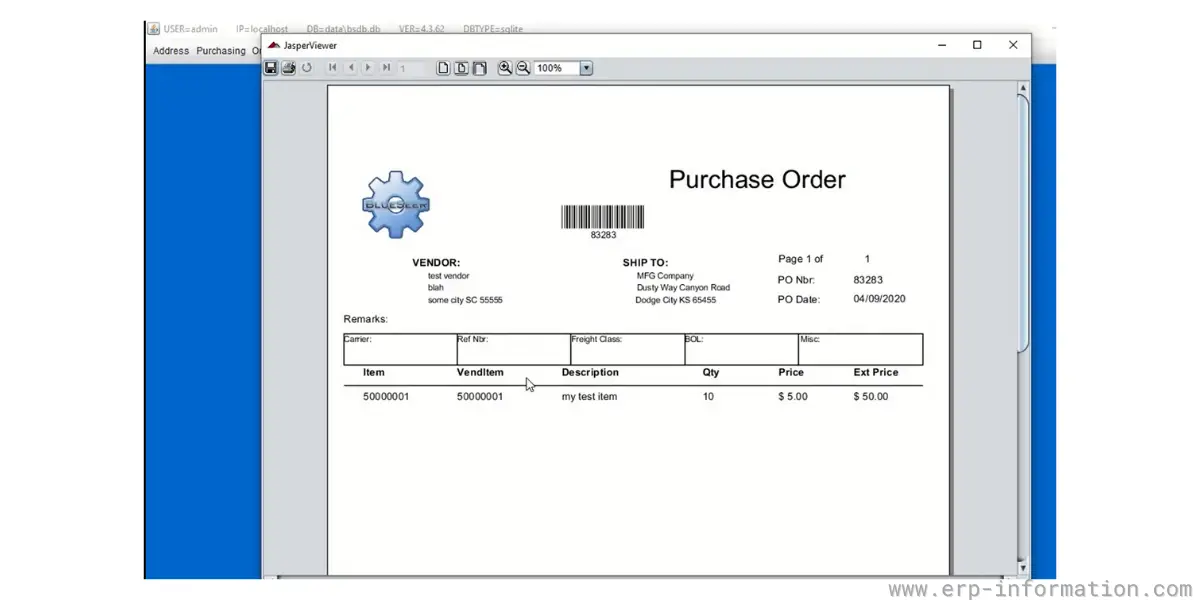Click the VENDOR: label
This screenshot has width=1200, height=600.
pos(436,263)
